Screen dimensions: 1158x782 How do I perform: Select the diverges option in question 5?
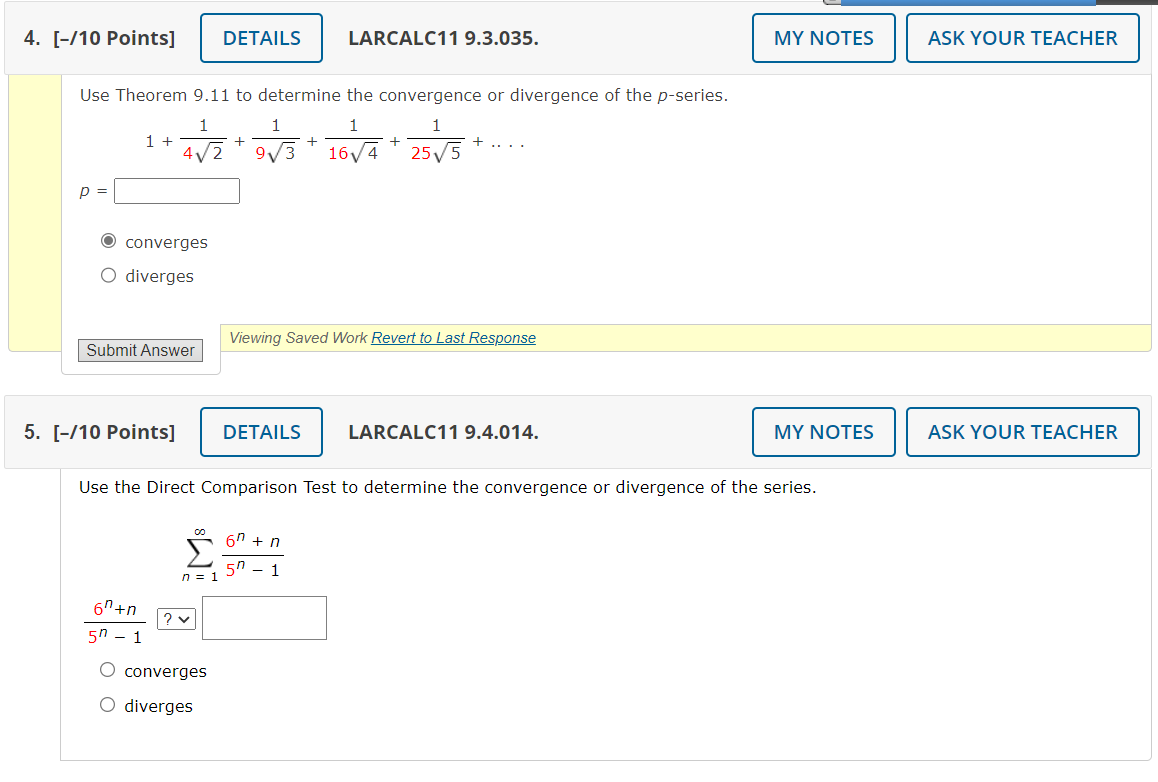click(107, 704)
